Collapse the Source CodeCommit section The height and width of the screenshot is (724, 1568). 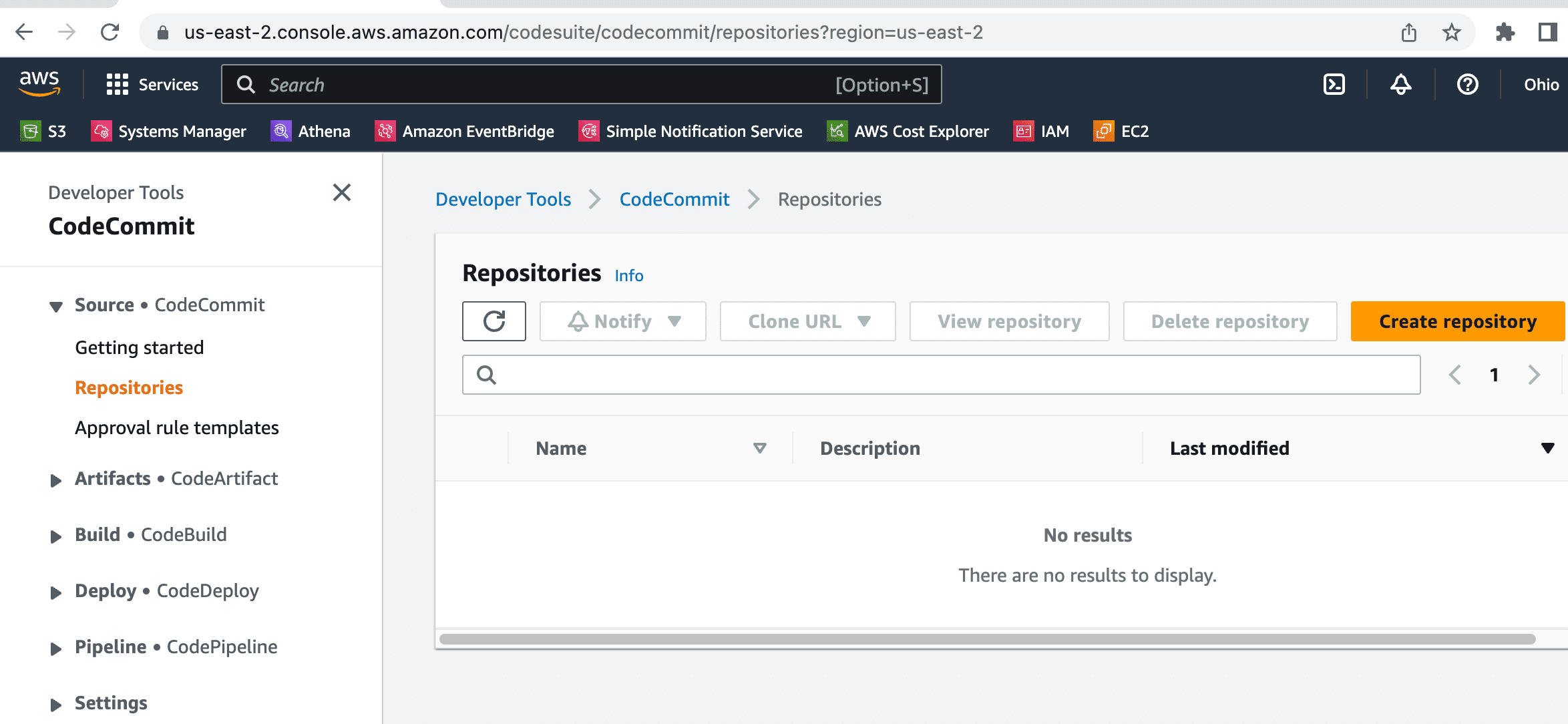(56, 307)
